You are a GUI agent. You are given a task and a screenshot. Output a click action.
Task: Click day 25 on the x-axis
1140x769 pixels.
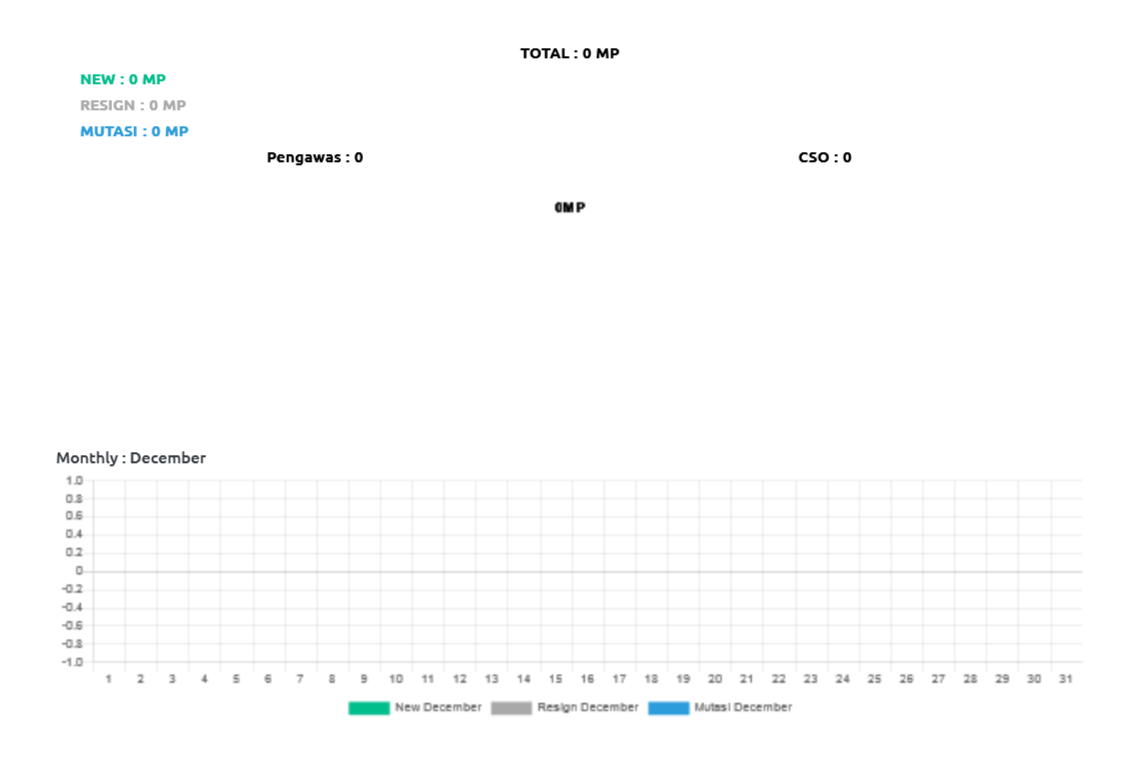click(875, 679)
